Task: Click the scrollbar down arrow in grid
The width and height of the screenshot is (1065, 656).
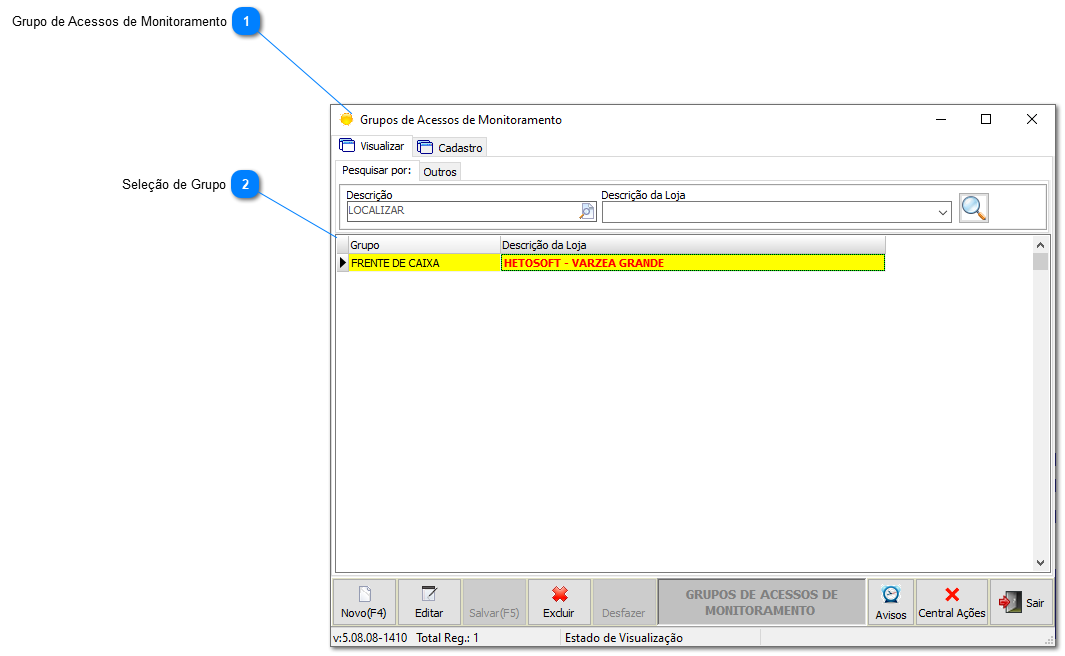Action: point(1040,563)
